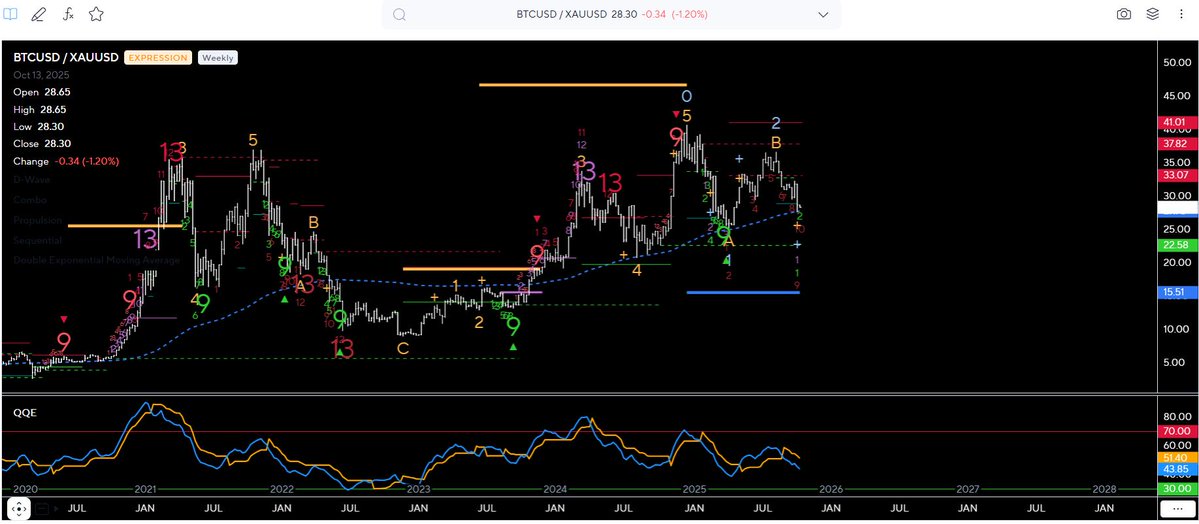This screenshot has width=1199, height=524.
Task: Click the chart pan/move control icon
Action: coord(19,508)
